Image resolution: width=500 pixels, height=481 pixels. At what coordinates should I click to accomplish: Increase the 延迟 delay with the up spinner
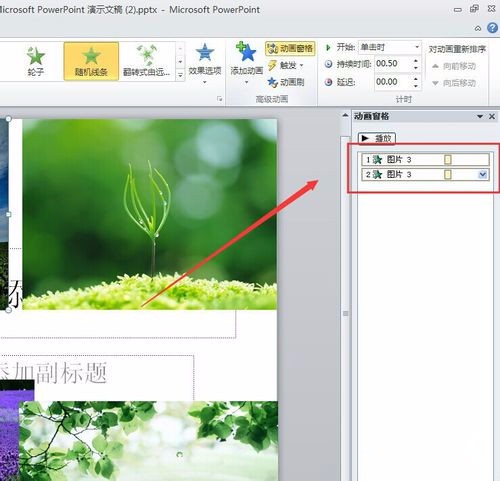coord(416,79)
